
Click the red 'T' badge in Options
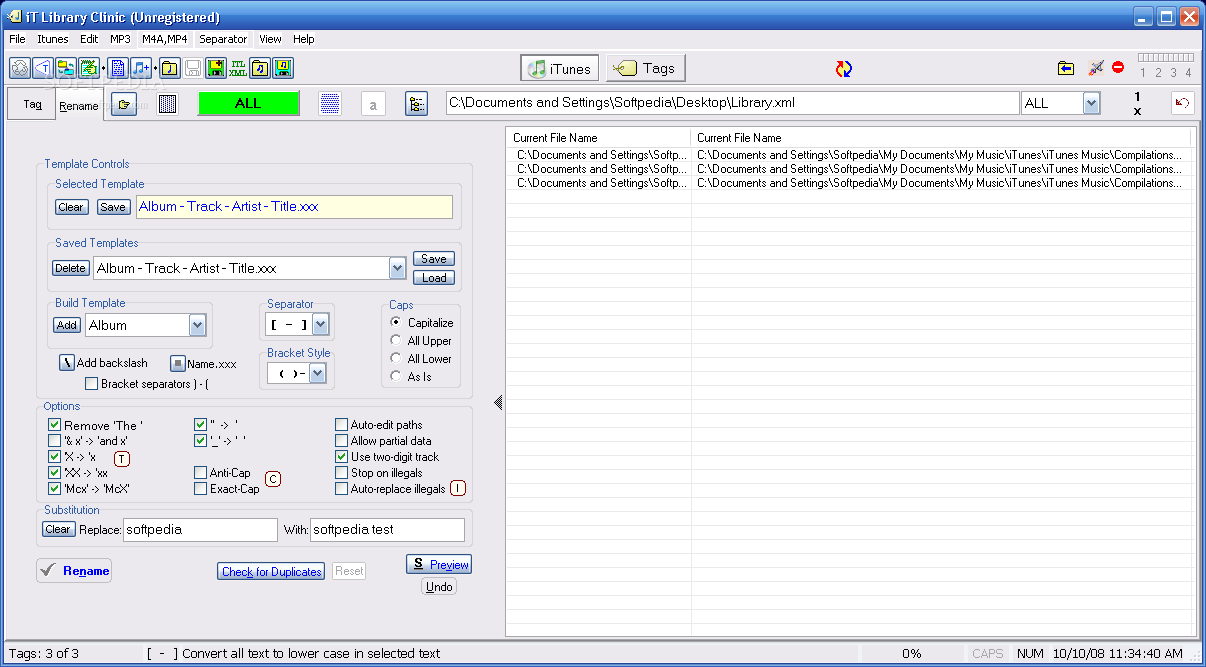(122, 459)
